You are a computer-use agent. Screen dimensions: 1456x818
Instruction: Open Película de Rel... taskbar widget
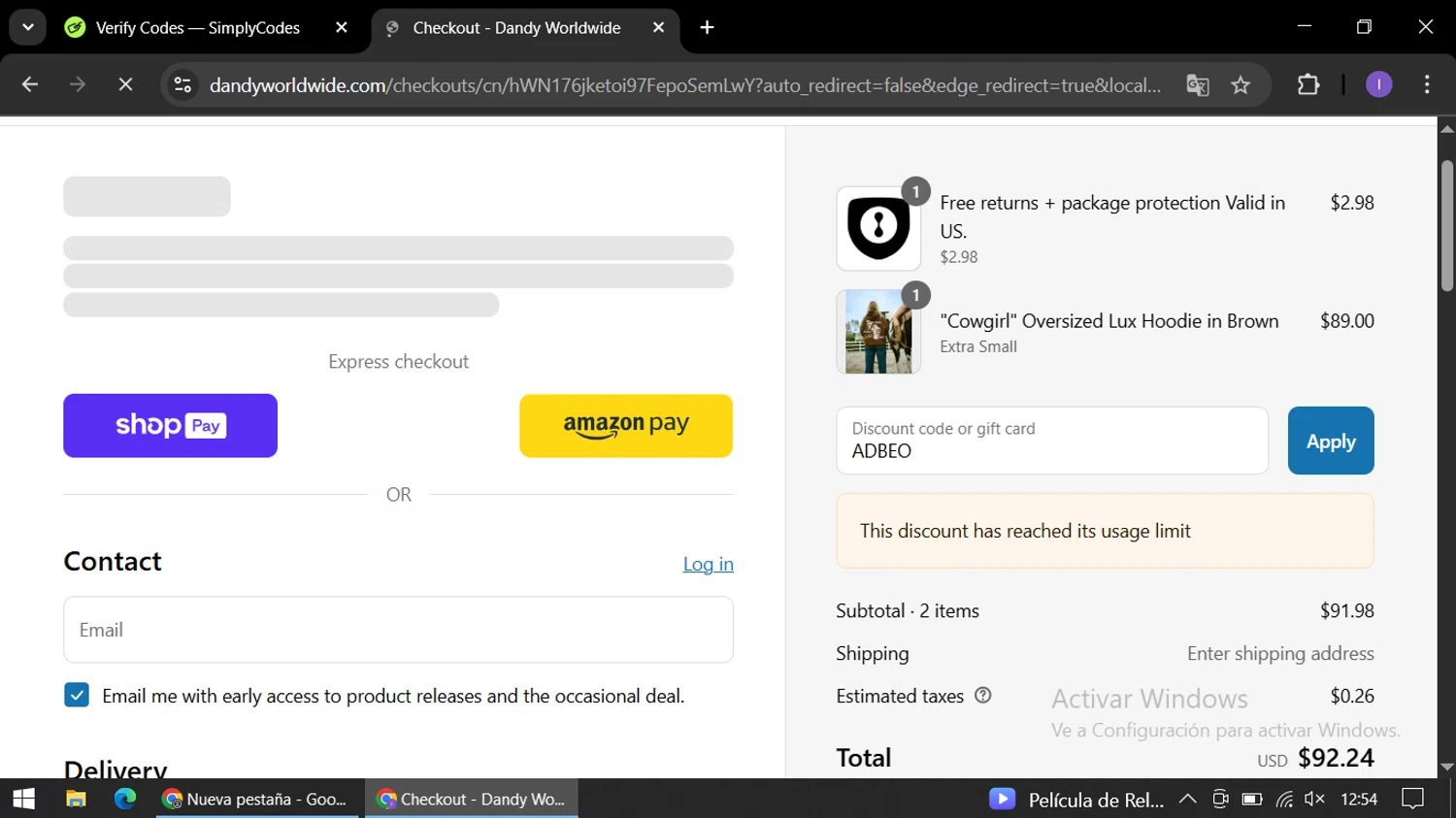[x=1076, y=800]
